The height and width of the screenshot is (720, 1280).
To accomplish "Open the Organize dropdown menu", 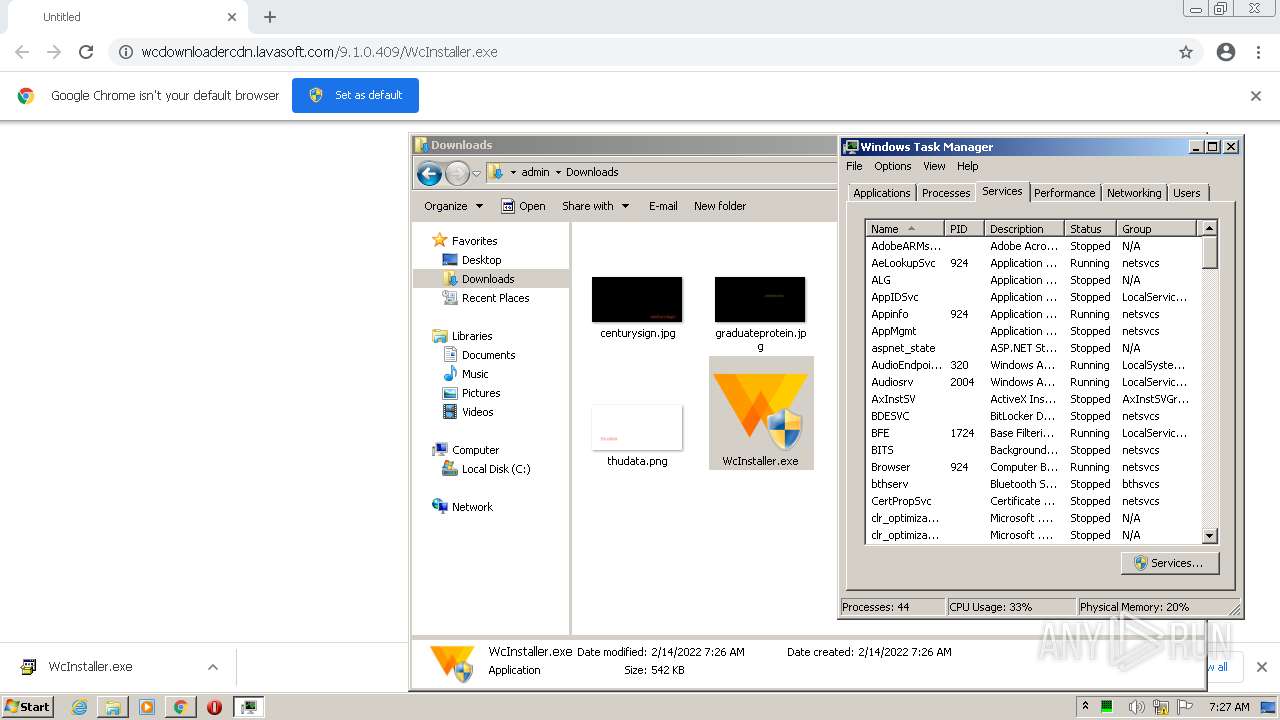I will pyautogui.click(x=454, y=206).
